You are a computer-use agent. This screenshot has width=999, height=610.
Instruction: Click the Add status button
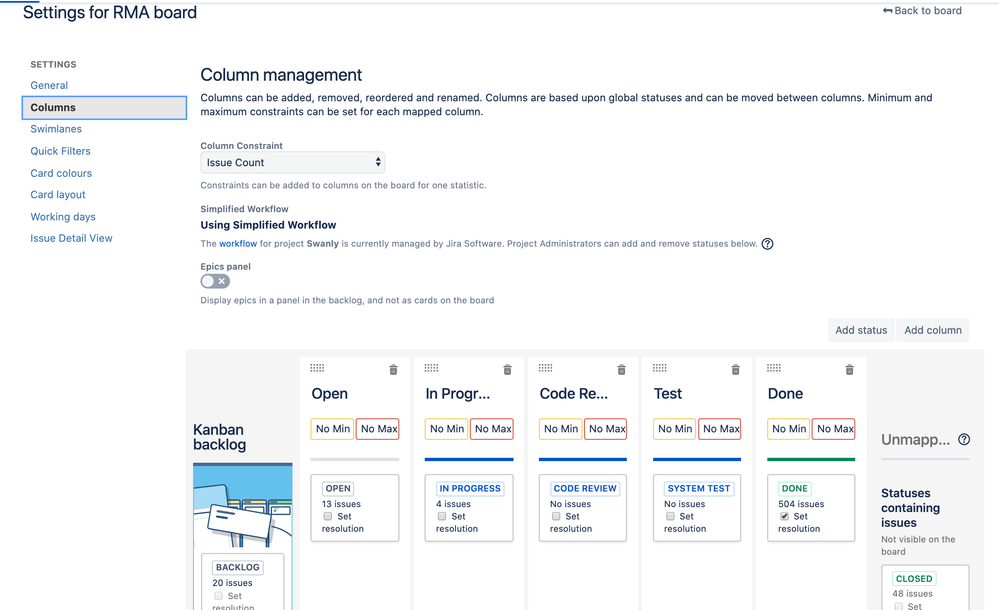click(861, 330)
